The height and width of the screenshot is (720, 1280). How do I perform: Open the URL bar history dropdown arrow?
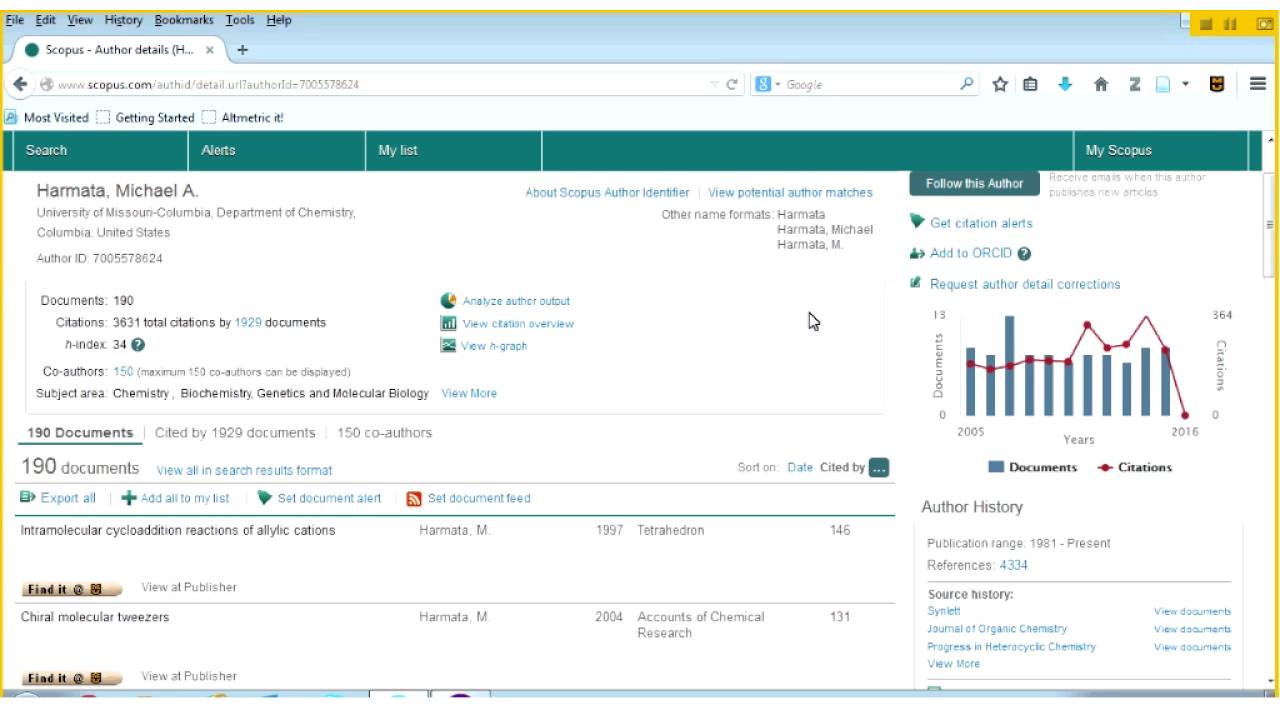click(x=714, y=85)
